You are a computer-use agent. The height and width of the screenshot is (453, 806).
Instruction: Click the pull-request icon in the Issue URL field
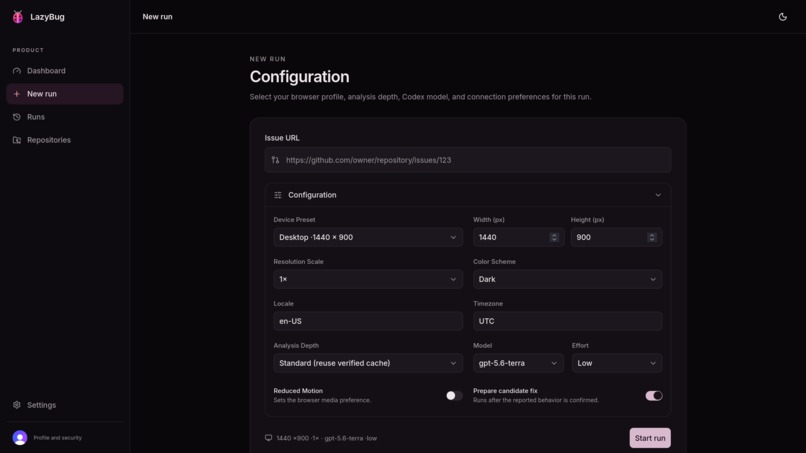tap(276, 160)
